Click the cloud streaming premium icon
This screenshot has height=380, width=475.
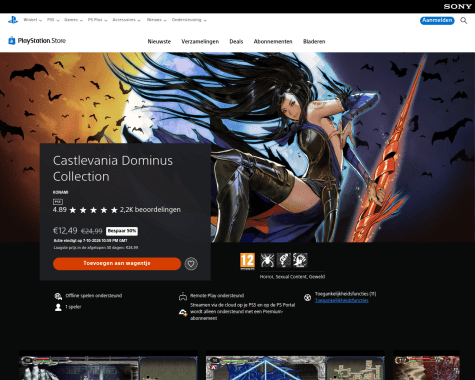point(183,313)
